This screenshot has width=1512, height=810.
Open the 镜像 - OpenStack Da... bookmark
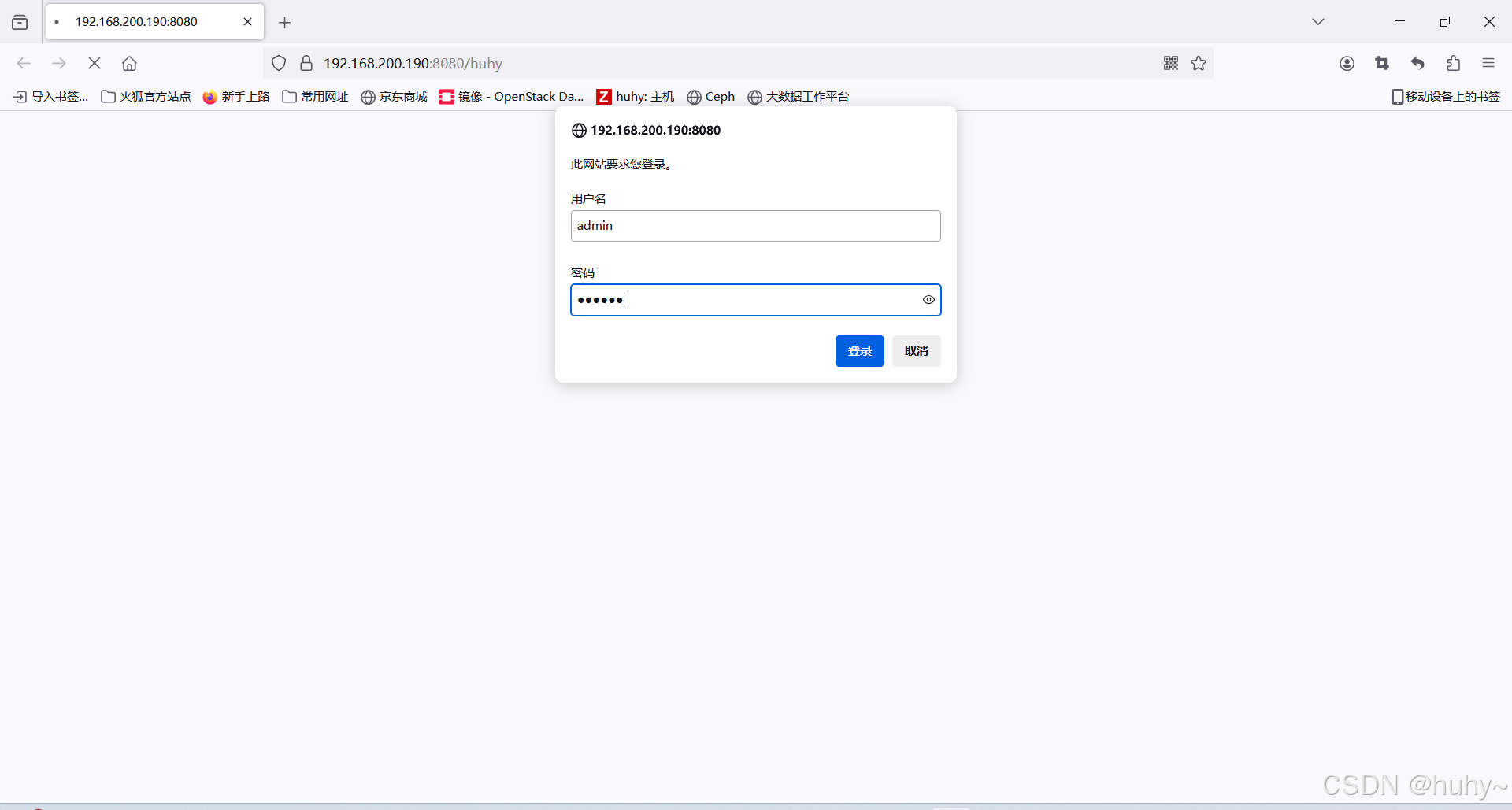[512, 97]
